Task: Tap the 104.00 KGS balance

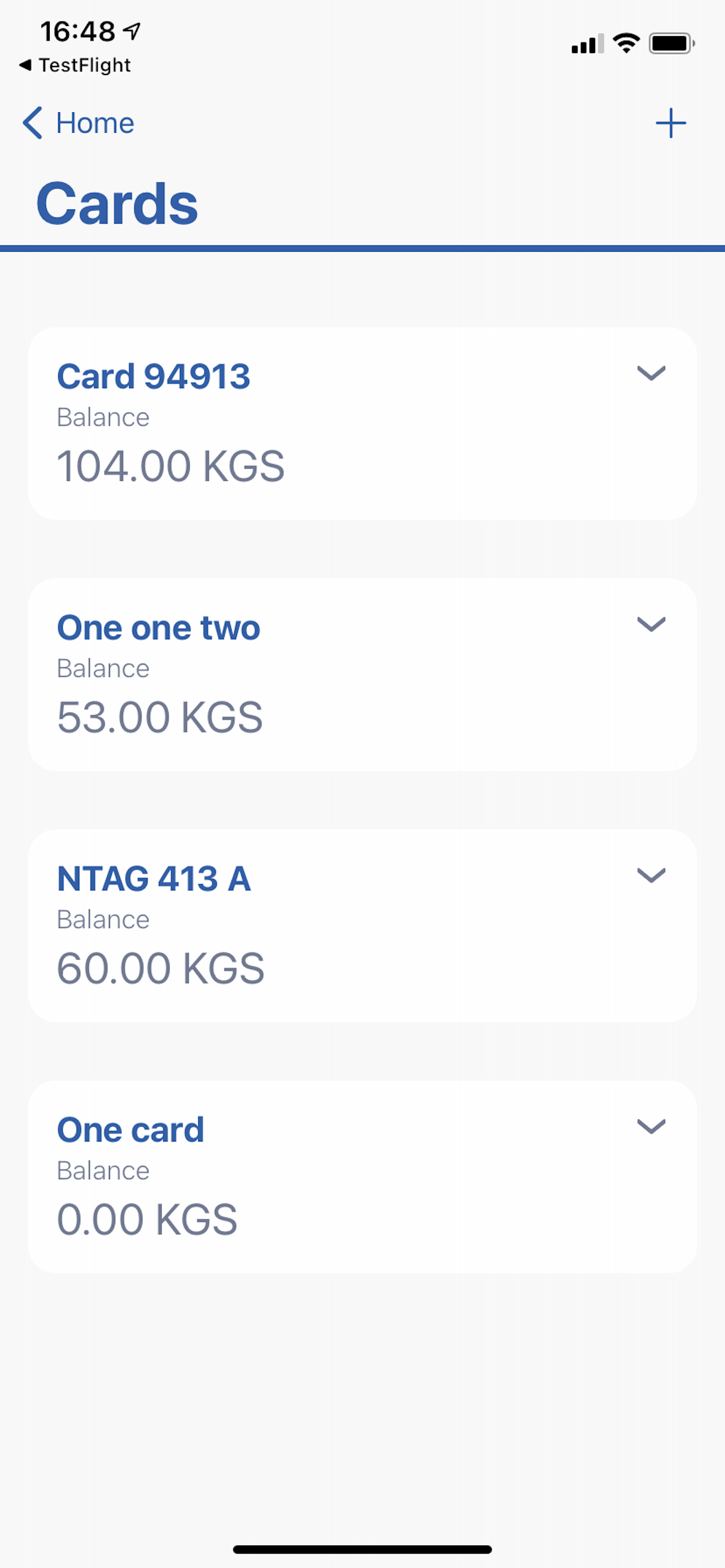Action: [x=171, y=466]
